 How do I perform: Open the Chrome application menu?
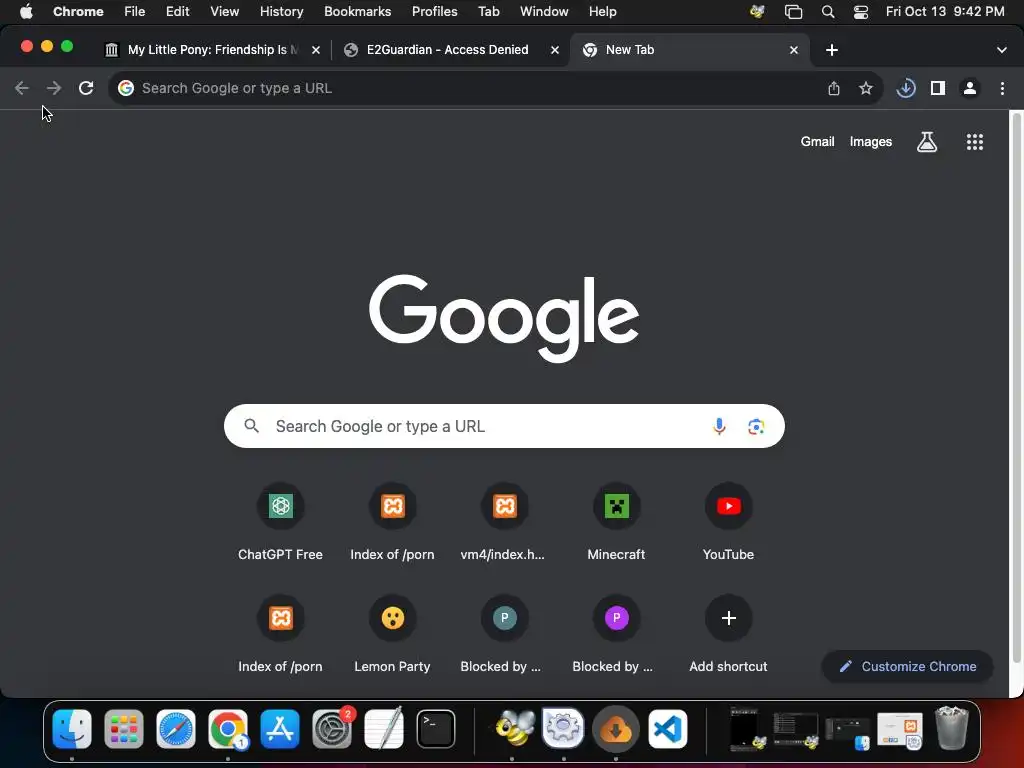[x=78, y=12]
